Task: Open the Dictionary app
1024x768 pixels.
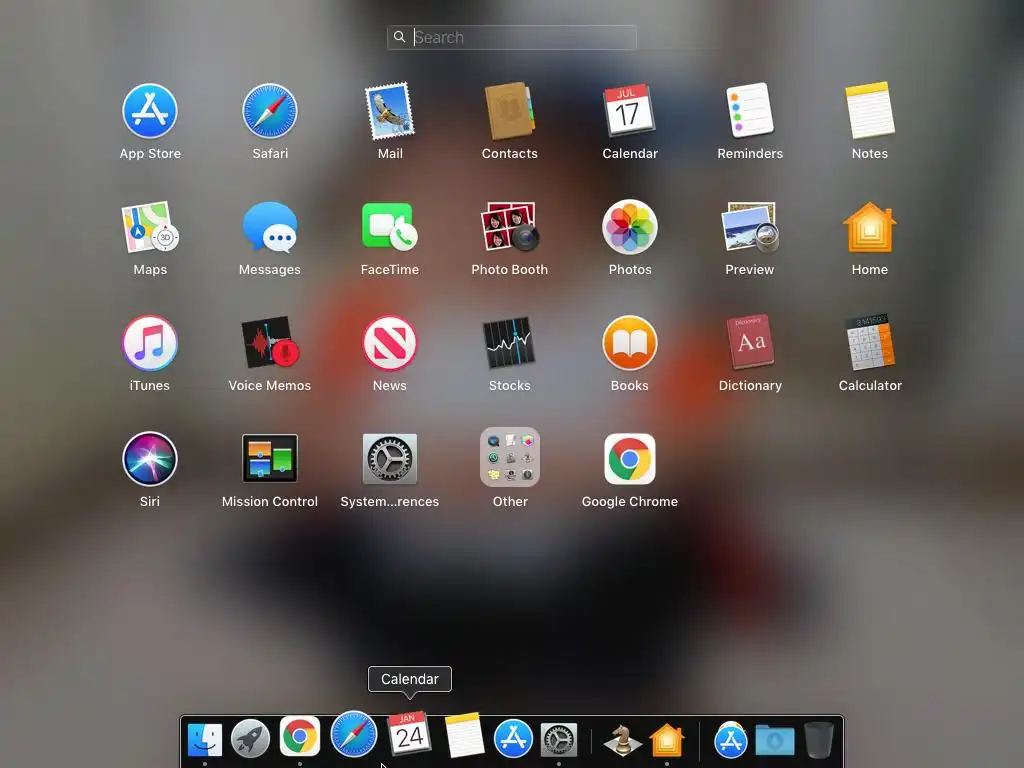Action: coord(750,342)
